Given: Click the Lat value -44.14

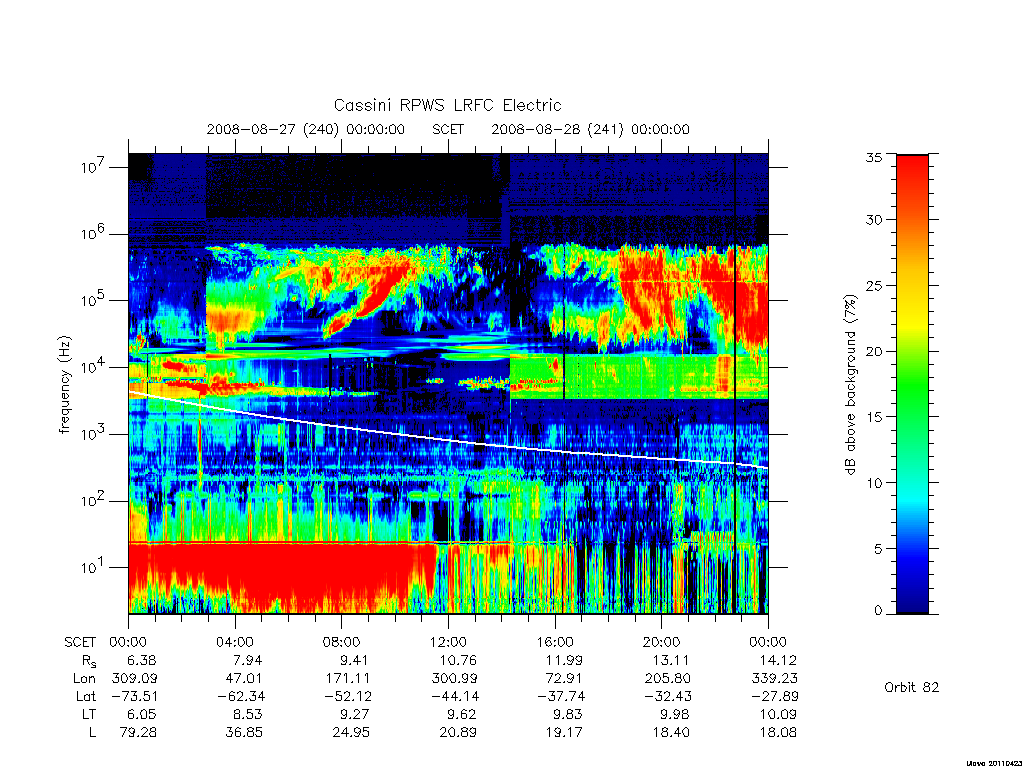Looking at the screenshot, I should coord(455,696).
